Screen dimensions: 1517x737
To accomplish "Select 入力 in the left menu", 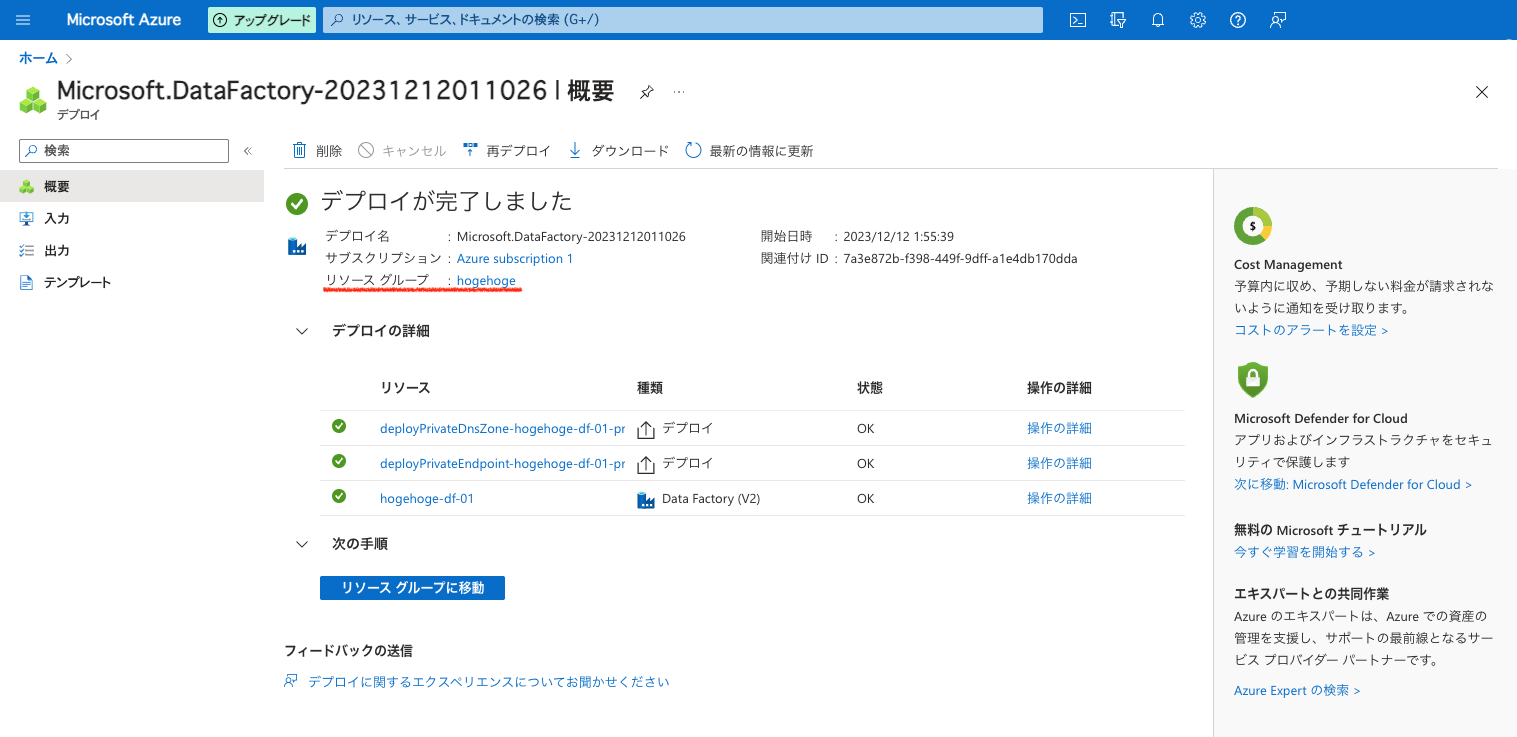I will [132, 218].
